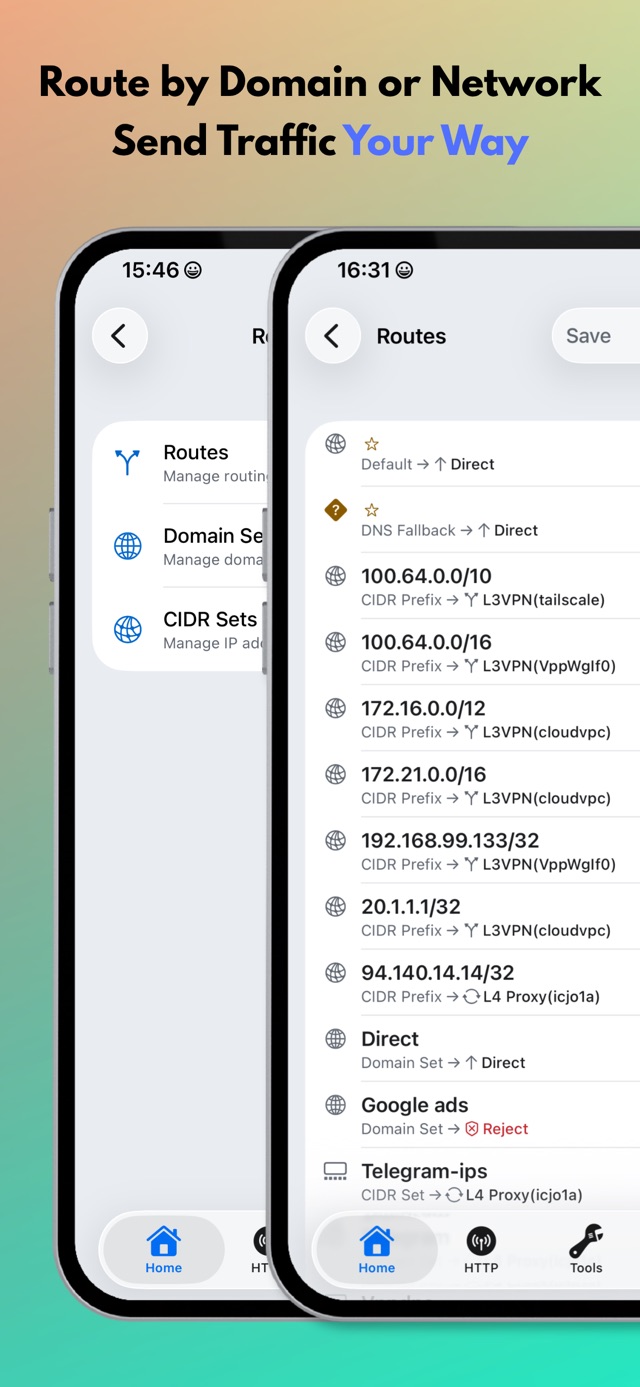Click 'L4 Proxy(icjo1a)' under 94.140.14.14/32
Viewport: 640px width, 1387px height.
(x=542, y=996)
